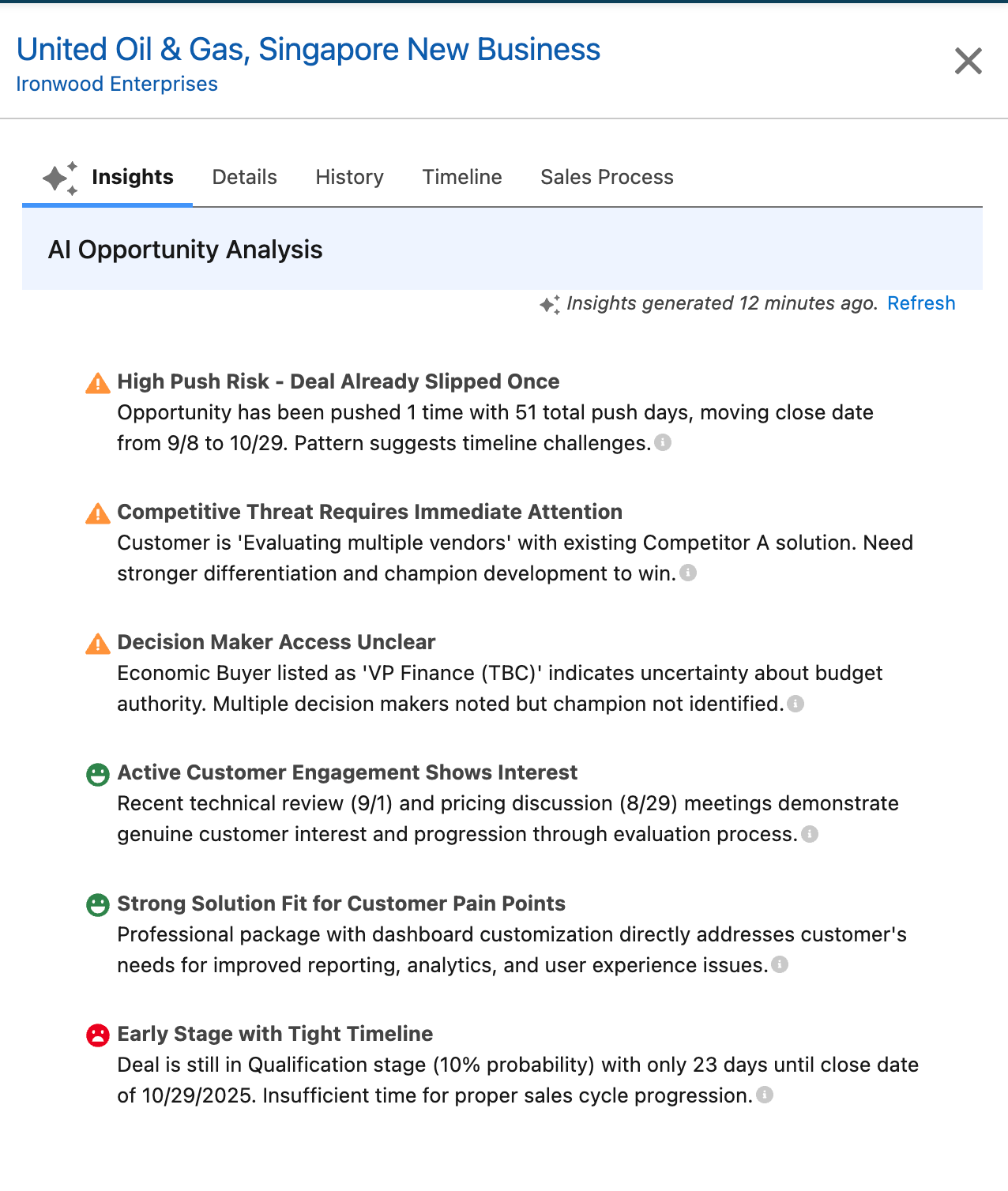
Task: Open the Ironwood Enterprises account link
Action: point(117,84)
